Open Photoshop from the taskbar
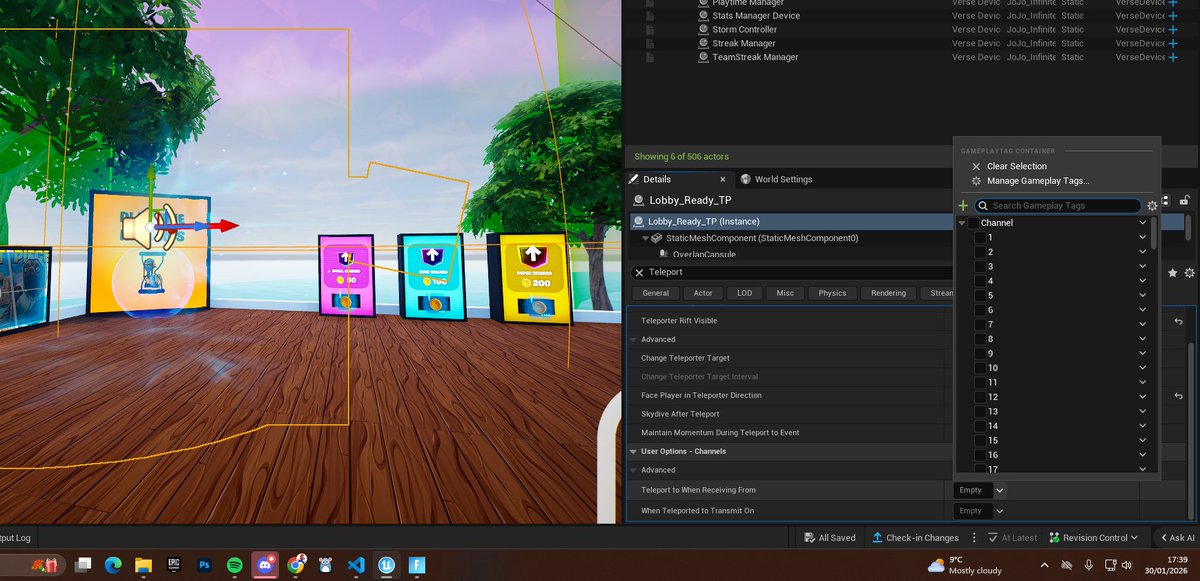Image resolution: width=1200 pixels, height=581 pixels. 205,565
